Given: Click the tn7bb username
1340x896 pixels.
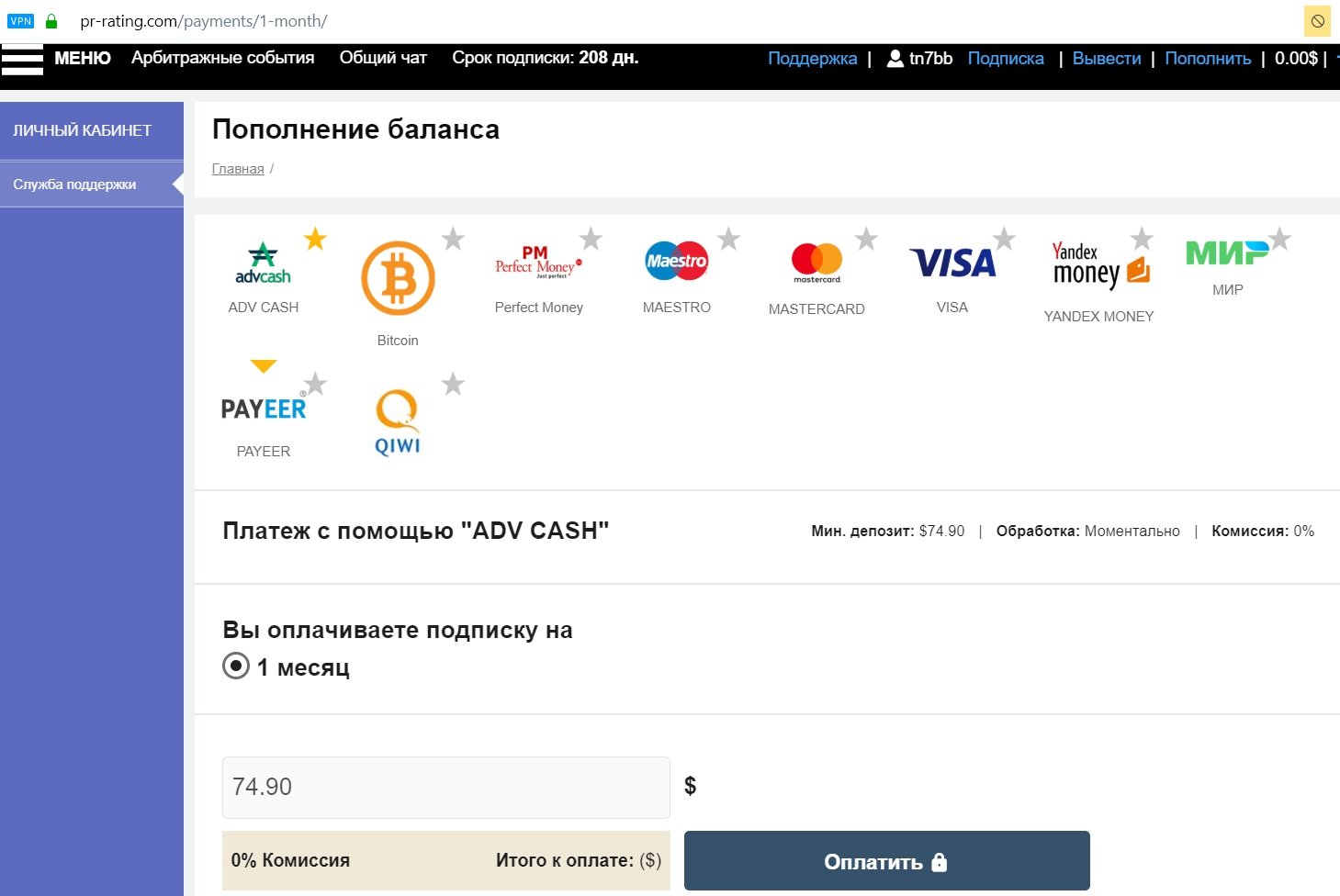Looking at the screenshot, I should click(930, 59).
